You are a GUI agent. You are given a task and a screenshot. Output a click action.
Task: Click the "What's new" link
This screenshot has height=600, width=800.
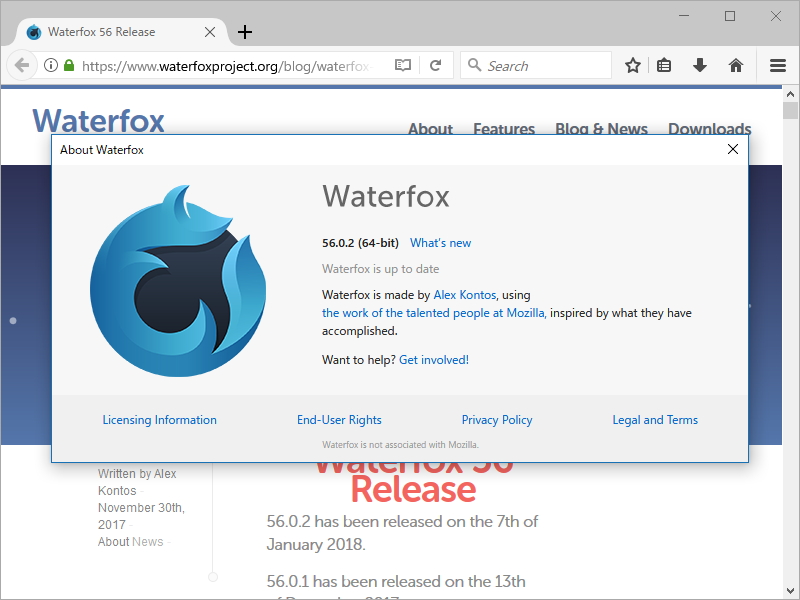click(440, 242)
